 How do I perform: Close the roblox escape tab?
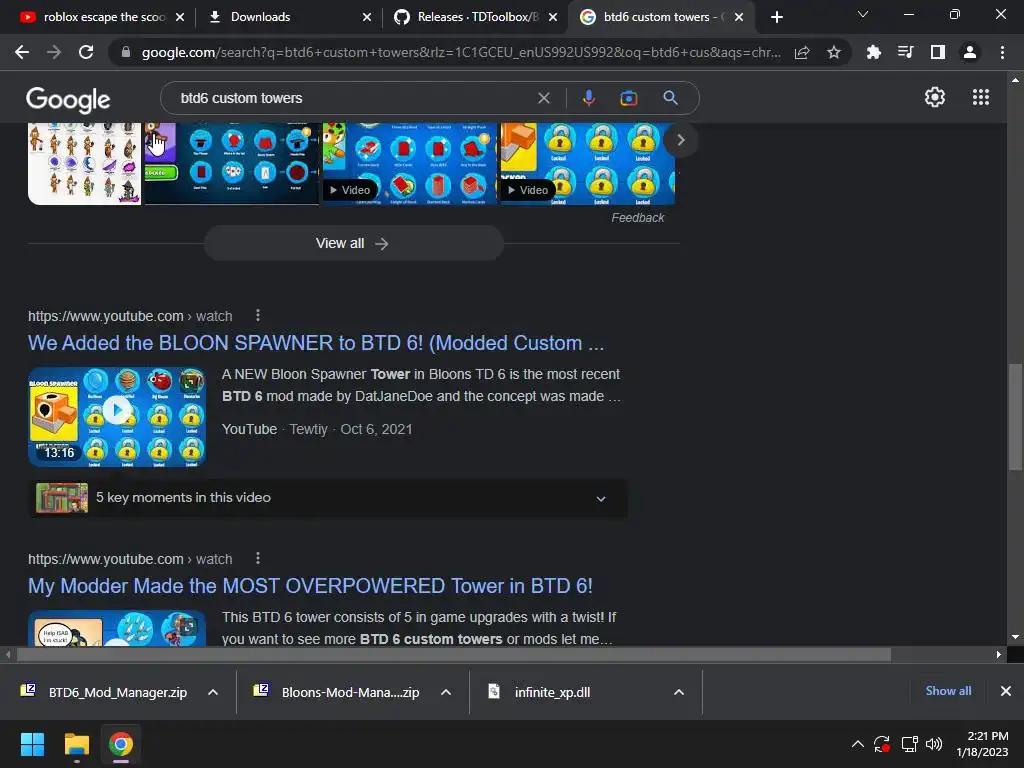[x=180, y=17]
